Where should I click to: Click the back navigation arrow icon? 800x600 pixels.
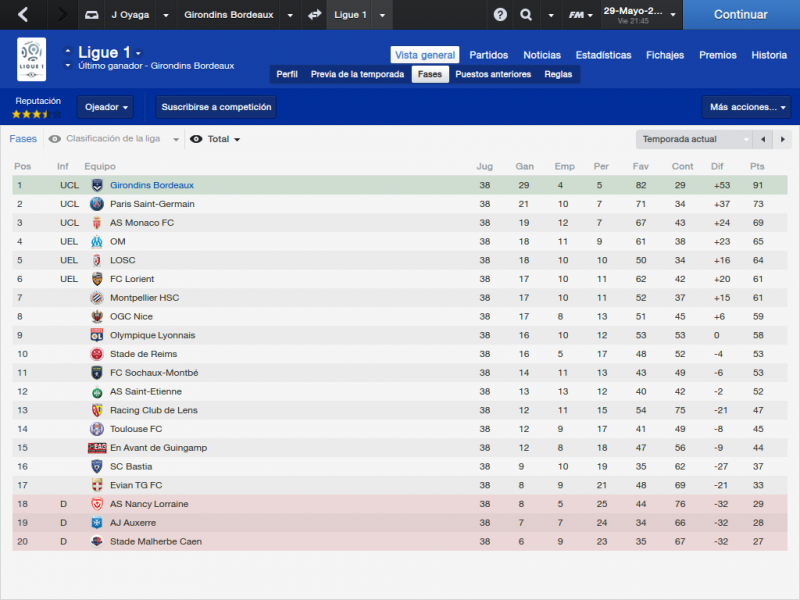23,14
